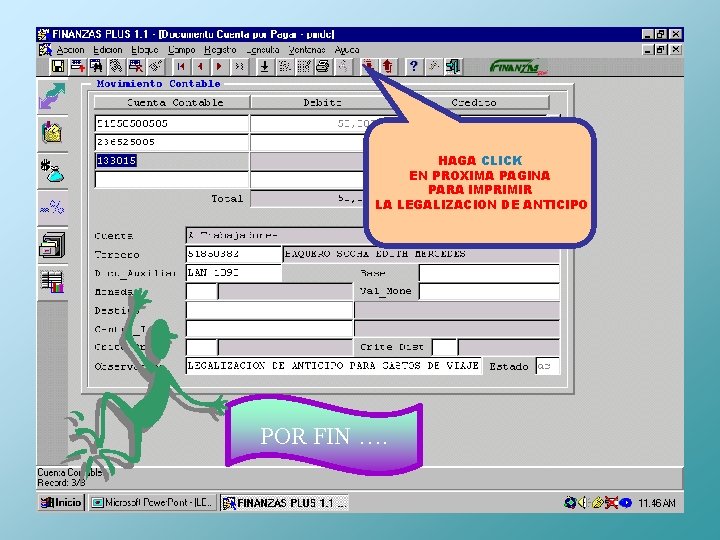
Task: Click the greyed key toolbar icon
Action: click(433, 67)
